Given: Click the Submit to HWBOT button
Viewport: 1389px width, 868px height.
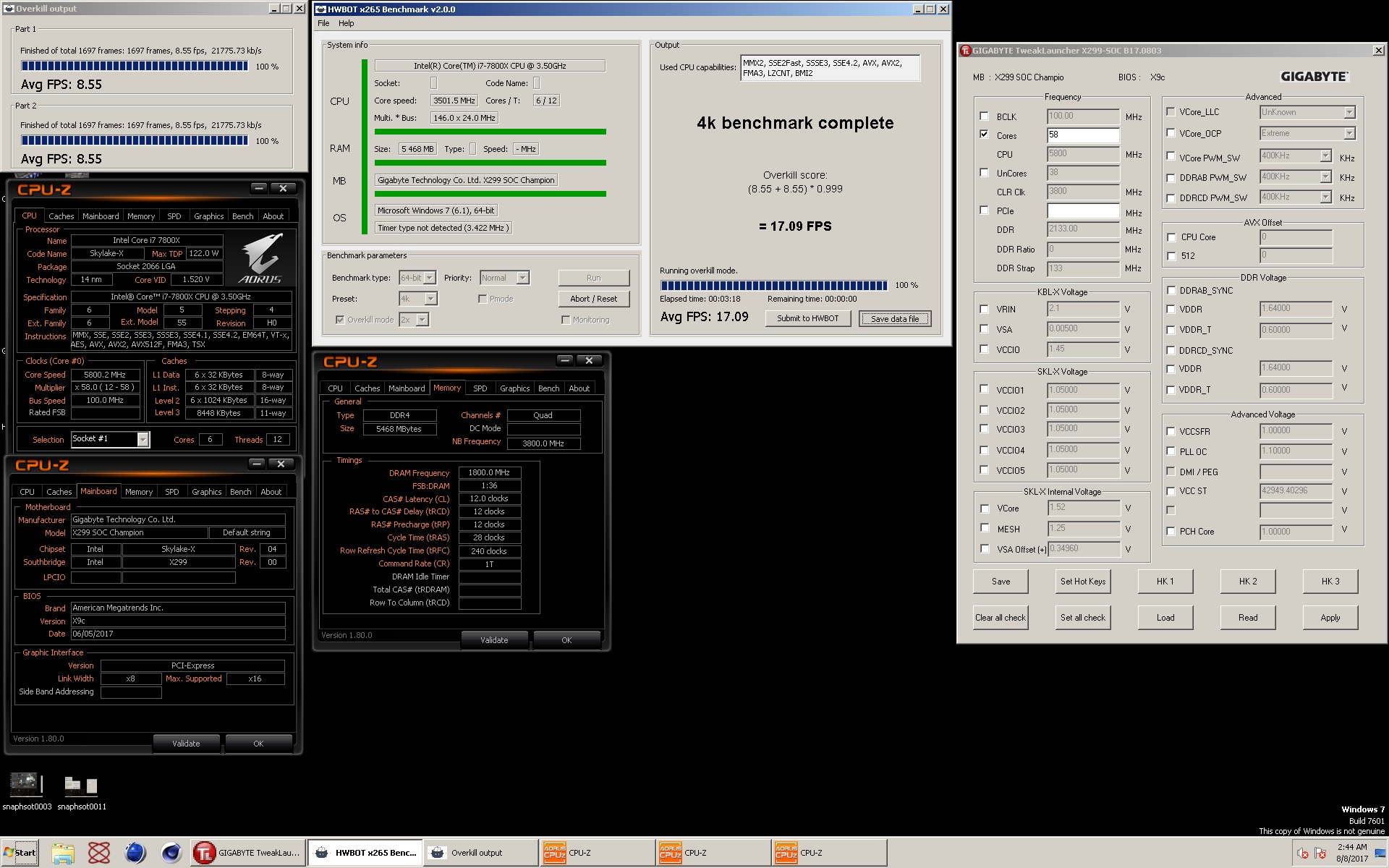Looking at the screenshot, I should (808, 318).
